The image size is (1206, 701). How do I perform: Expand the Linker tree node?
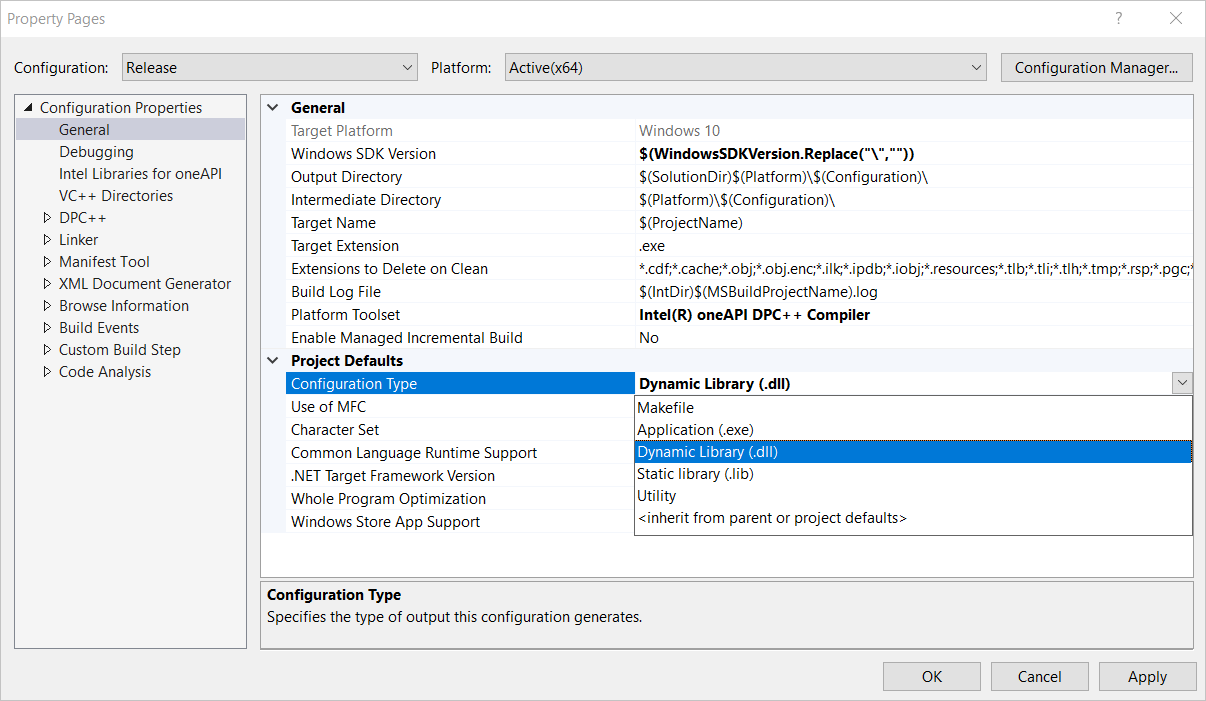tap(46, 239)
